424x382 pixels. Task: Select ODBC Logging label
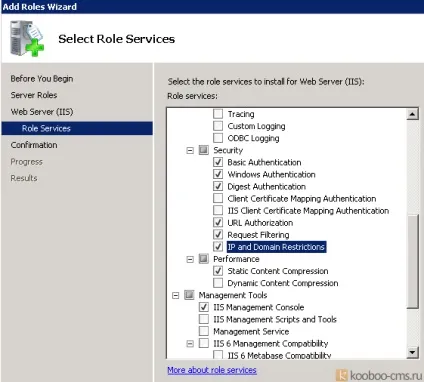point(253,138)
